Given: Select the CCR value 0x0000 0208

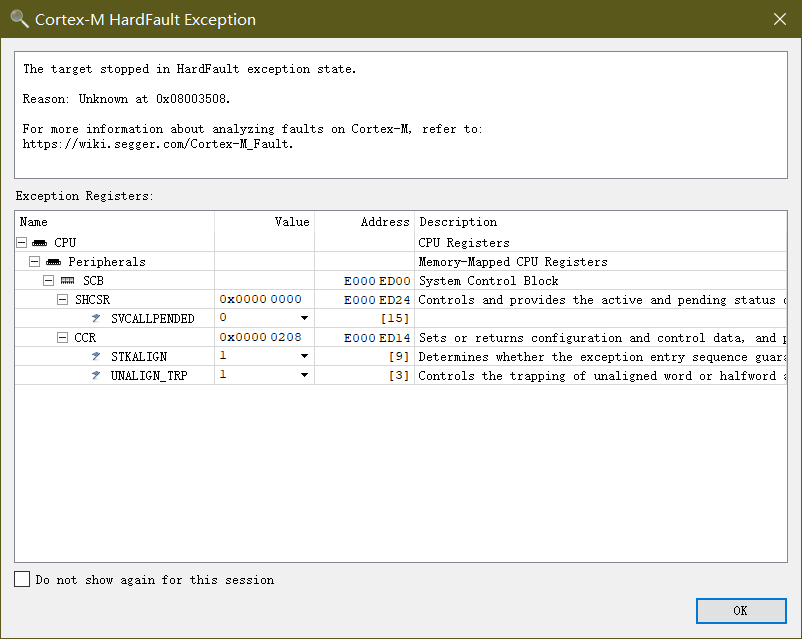Looking at the screenshot, I should (260, 337).
